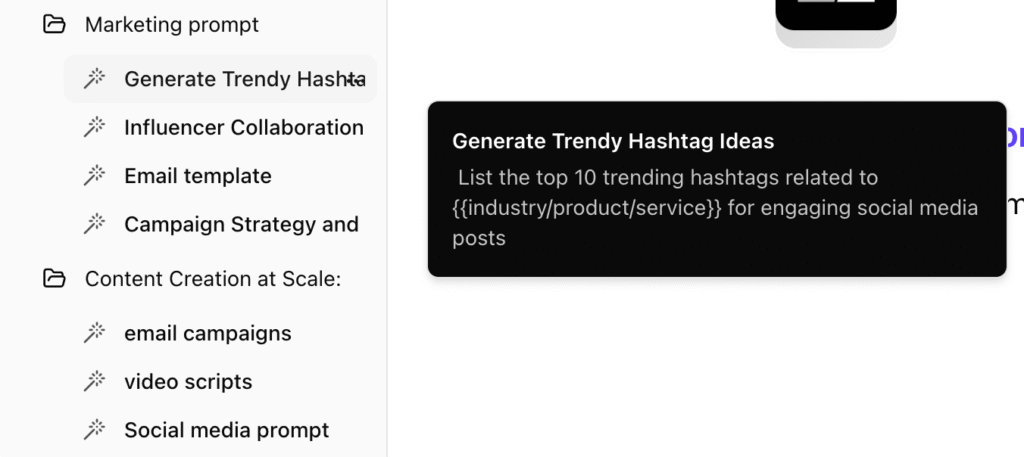The width and height of the screenshot is (1024, 457).
Task: Click the wand icon next to video scripts
Action: click(x=95, y=381)
